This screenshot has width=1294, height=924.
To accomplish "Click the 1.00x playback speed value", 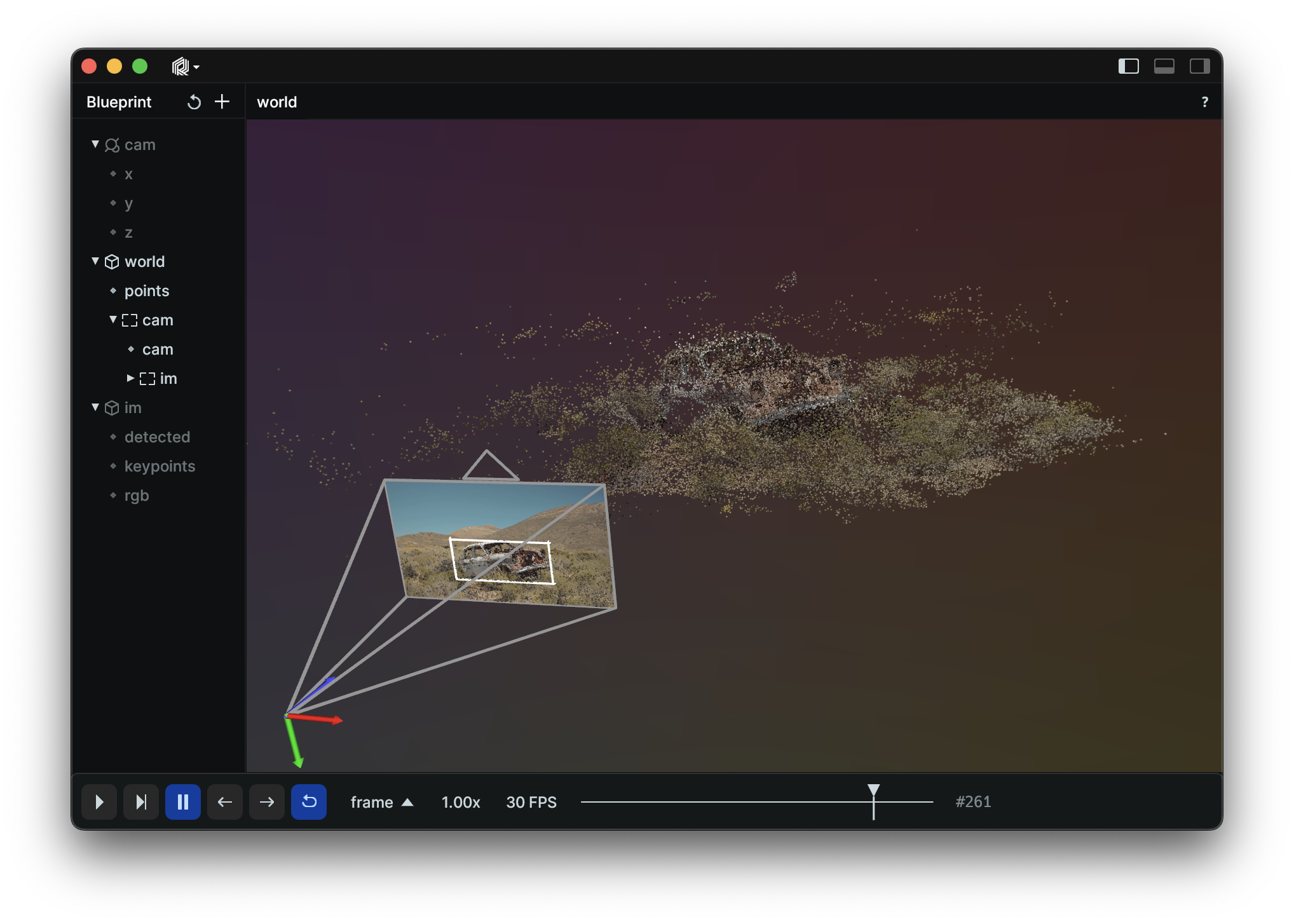I will click(x=461, y=802).
